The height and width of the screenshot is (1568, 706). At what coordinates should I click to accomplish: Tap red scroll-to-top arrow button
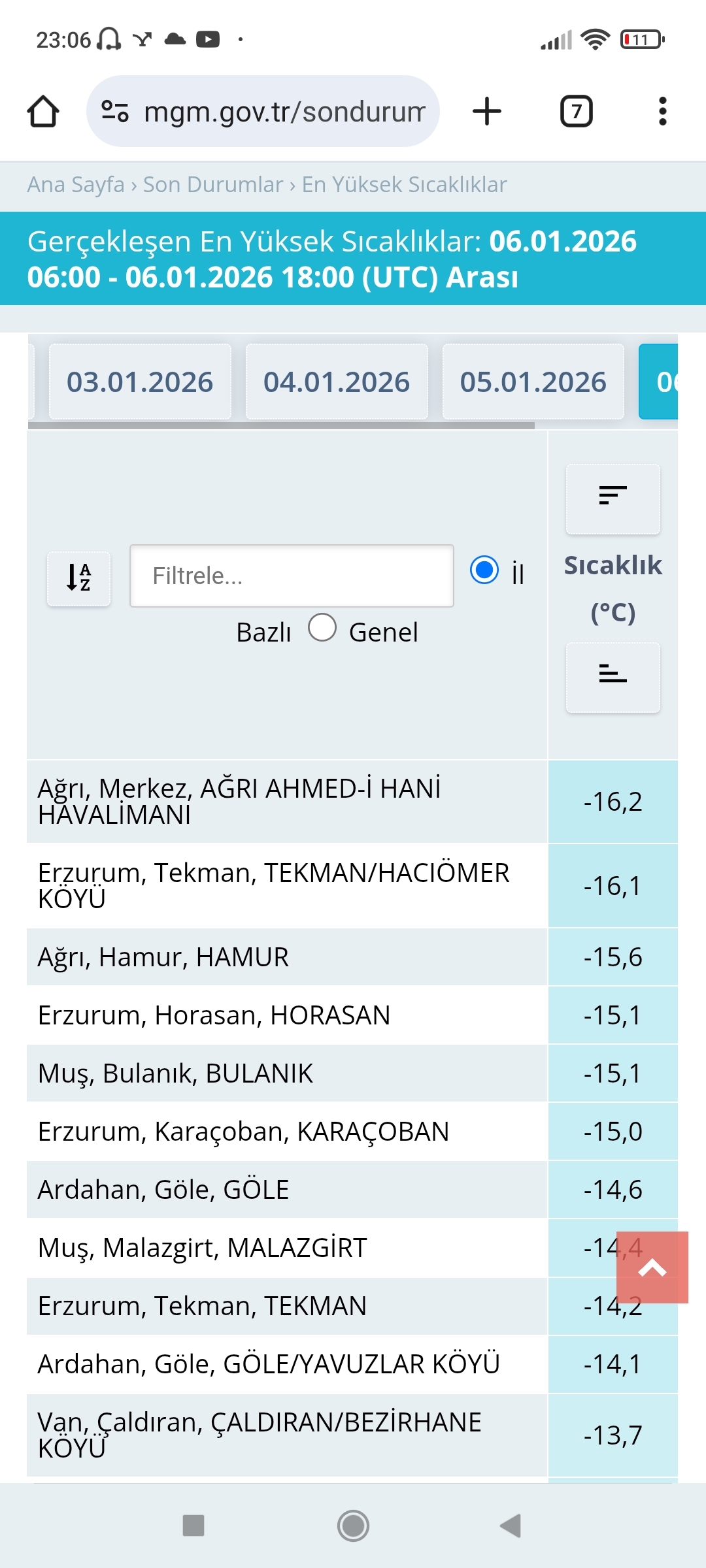(652, 1267)
